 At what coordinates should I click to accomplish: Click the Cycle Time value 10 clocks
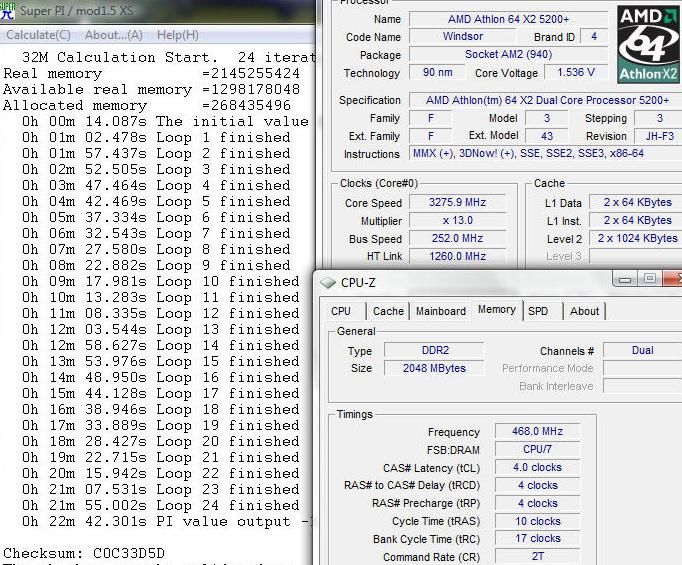coord(537,521)
